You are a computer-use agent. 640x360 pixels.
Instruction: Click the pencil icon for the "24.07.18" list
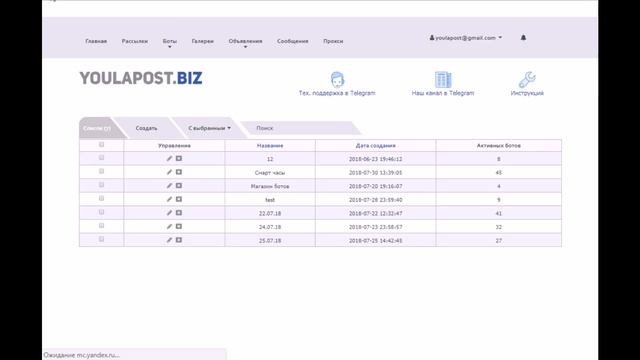coord(169,227)
